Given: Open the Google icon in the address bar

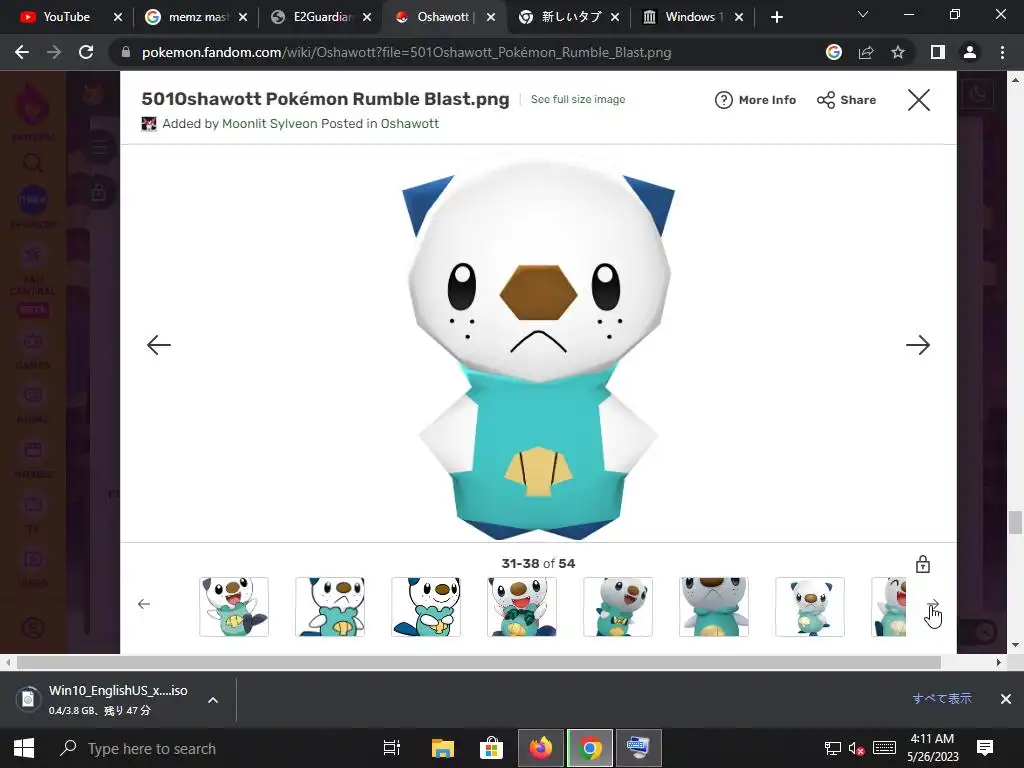Looking at the screenshot, I should click(x=833, y=52).
